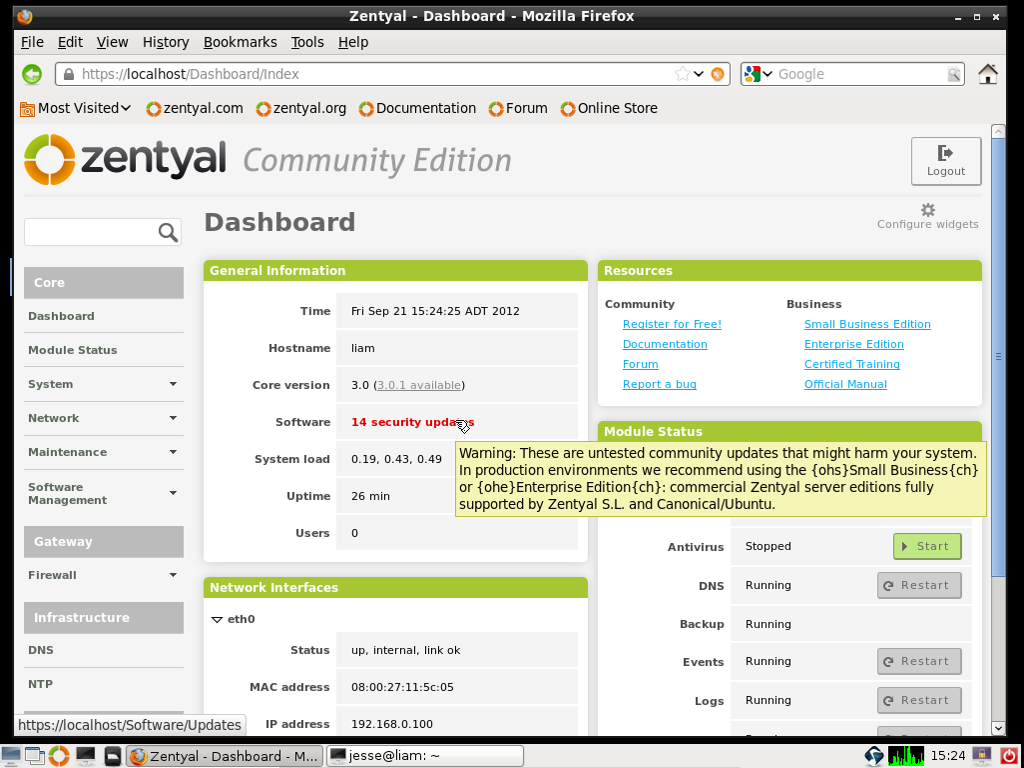The image size is (1024, 768).
Task: Open the File menu
Action: click(x=32, y=42)
